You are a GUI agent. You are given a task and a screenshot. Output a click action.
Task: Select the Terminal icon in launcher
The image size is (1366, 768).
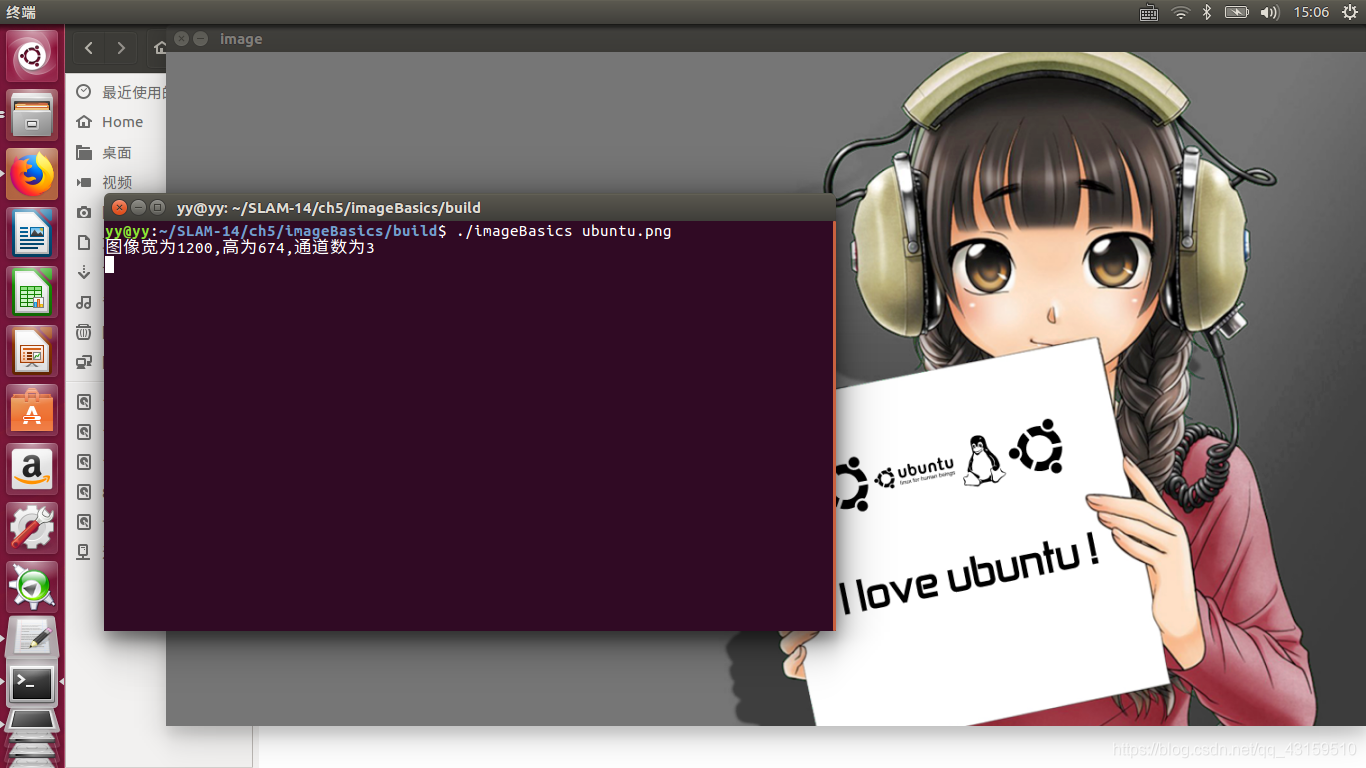(x=33, y=685)
